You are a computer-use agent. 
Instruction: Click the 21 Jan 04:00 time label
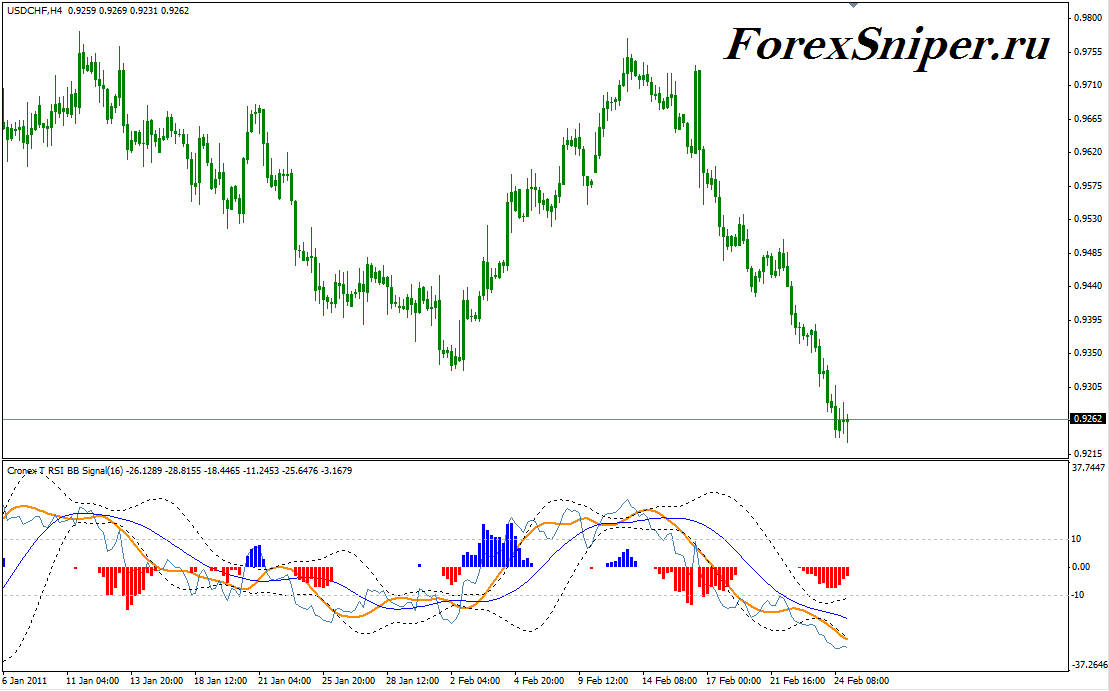284,680
